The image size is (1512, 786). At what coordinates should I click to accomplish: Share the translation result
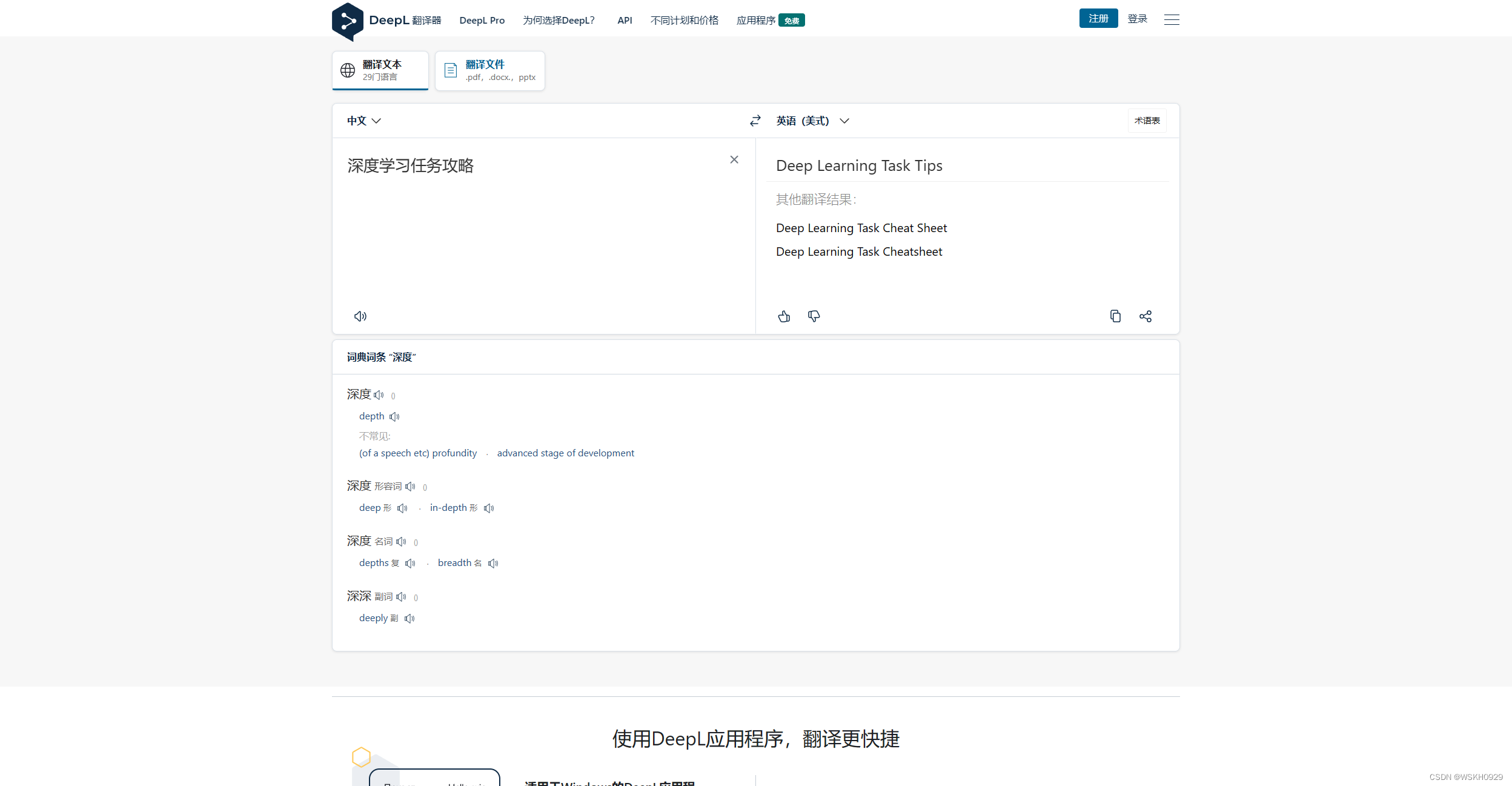1145,316
